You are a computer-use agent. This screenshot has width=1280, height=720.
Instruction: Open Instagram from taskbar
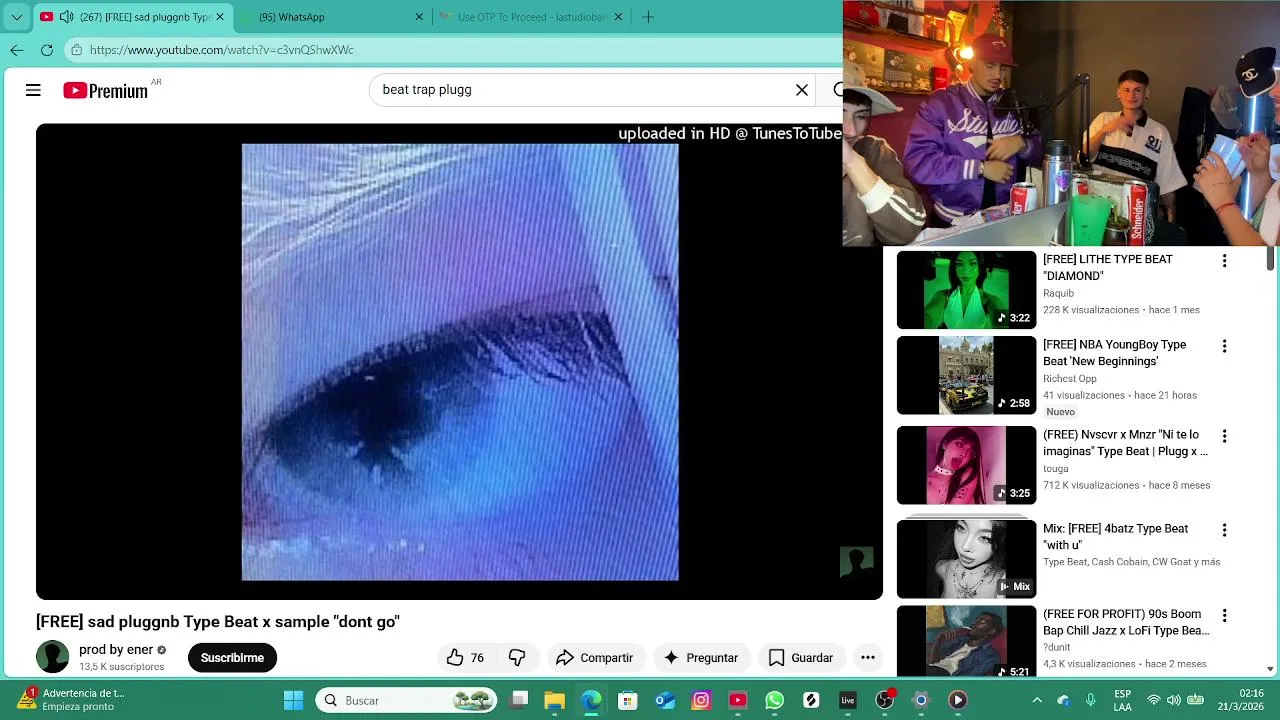(x=701, y=700)
